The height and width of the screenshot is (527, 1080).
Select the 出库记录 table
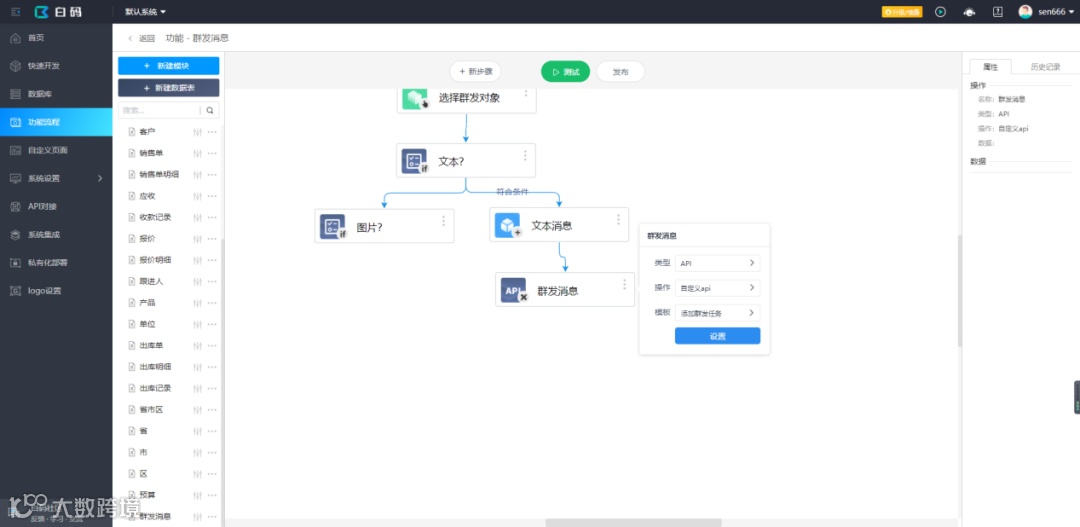point(155,388)
